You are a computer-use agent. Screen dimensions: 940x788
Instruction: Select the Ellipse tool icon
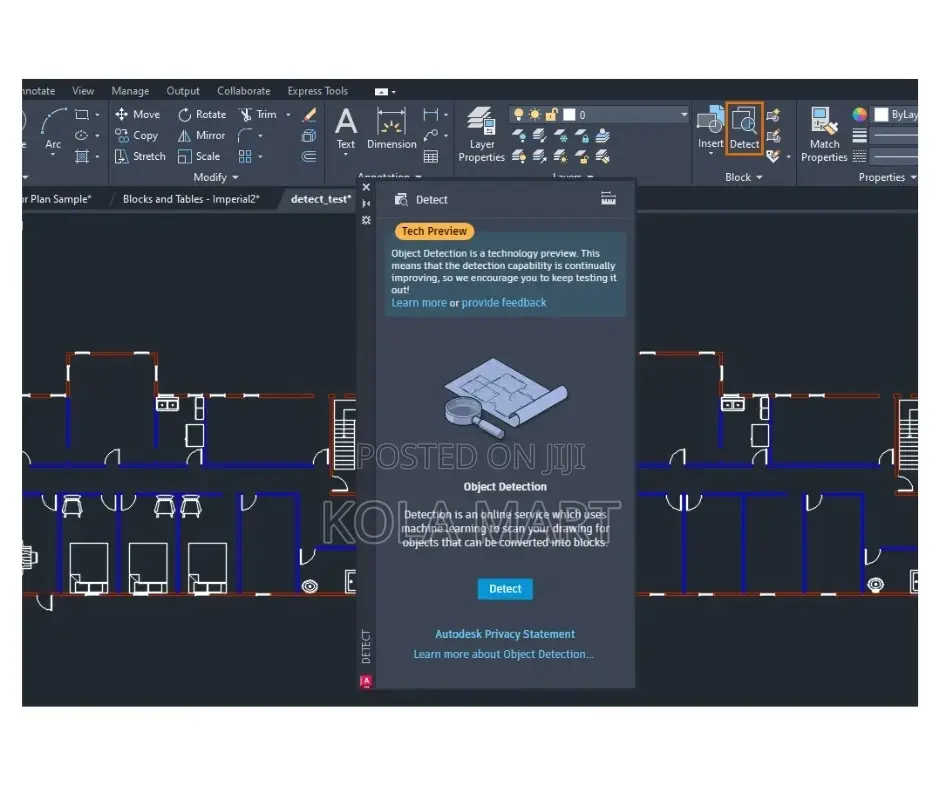click(x=82, y=136)
